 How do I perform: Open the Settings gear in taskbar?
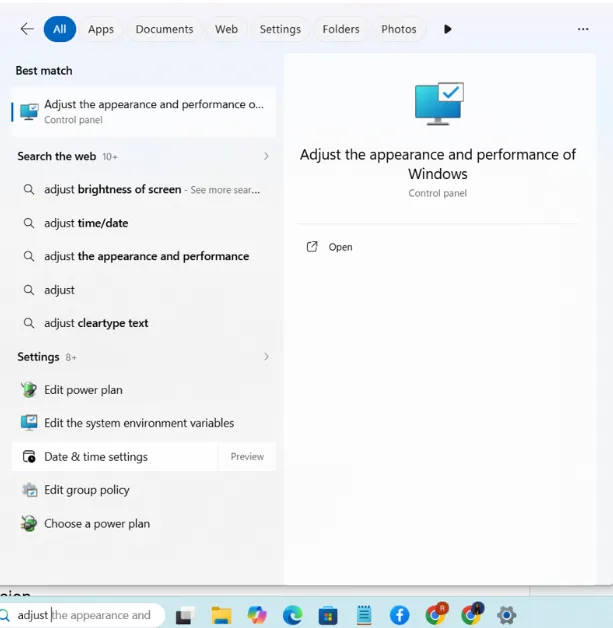coord(506,615)
